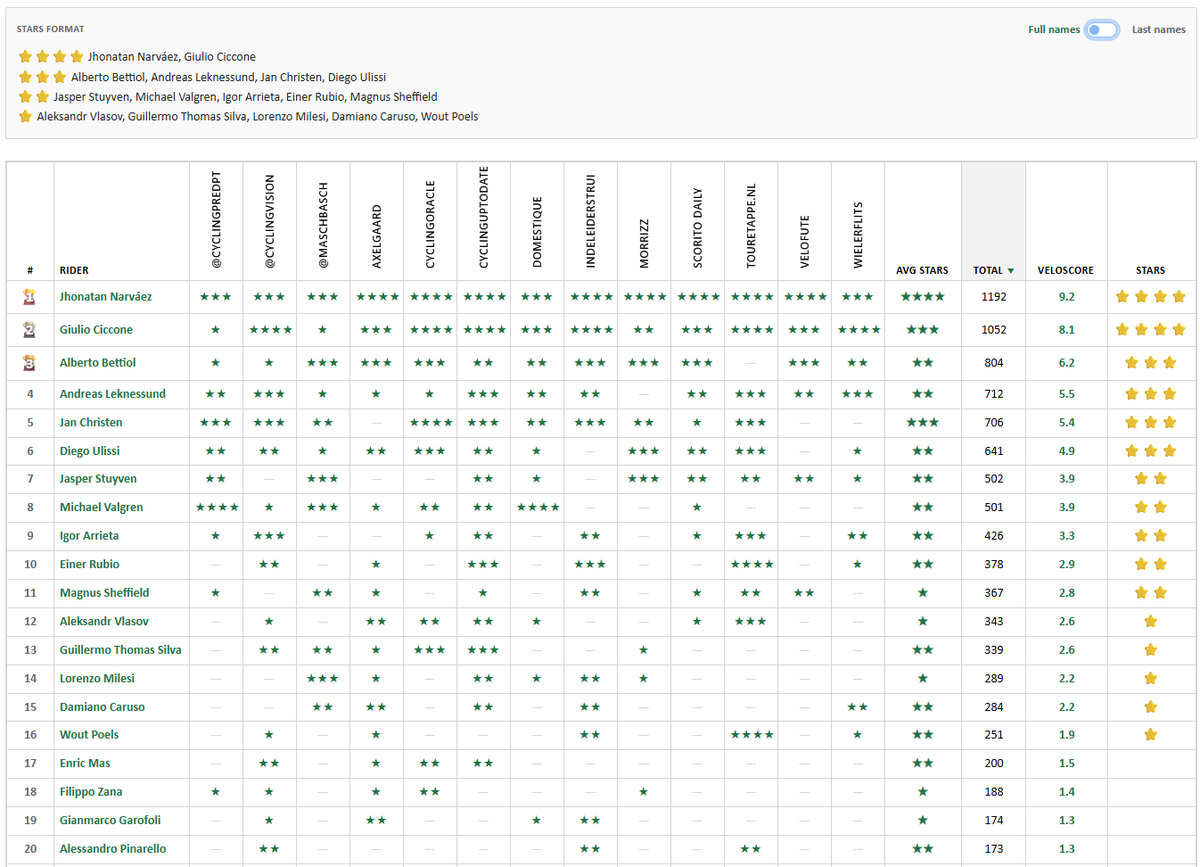Open rider Michael Valgren in table

tap(101, 507)
